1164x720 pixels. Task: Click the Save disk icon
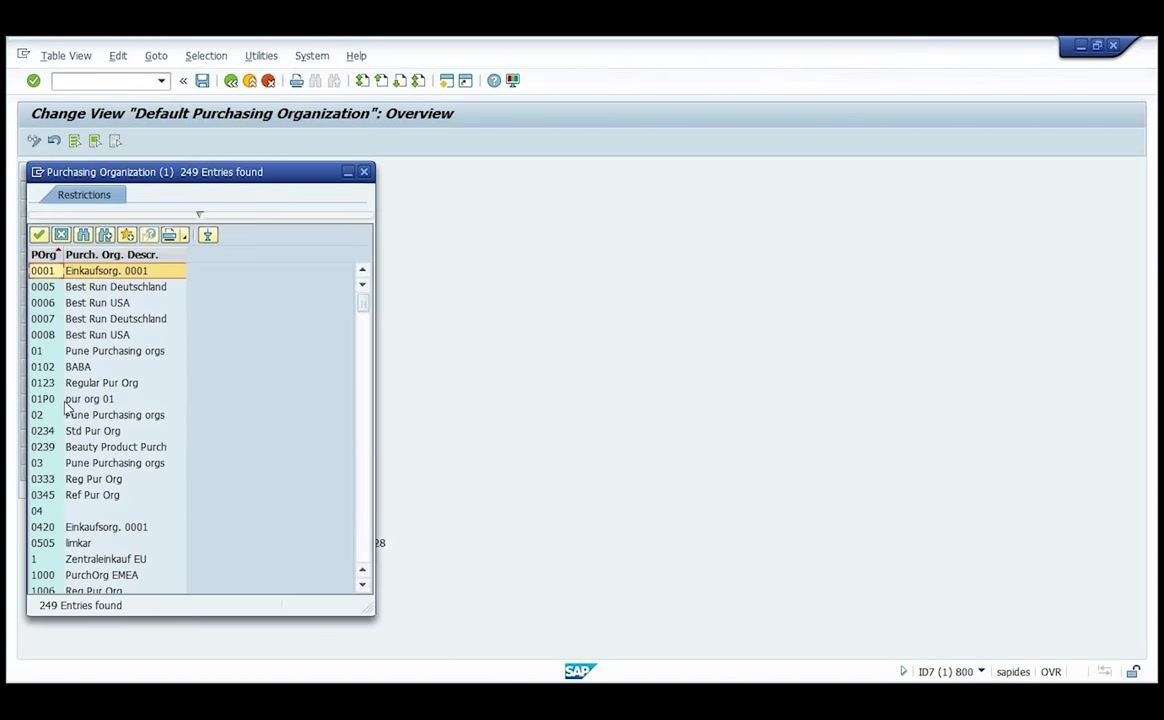point(202,81)
